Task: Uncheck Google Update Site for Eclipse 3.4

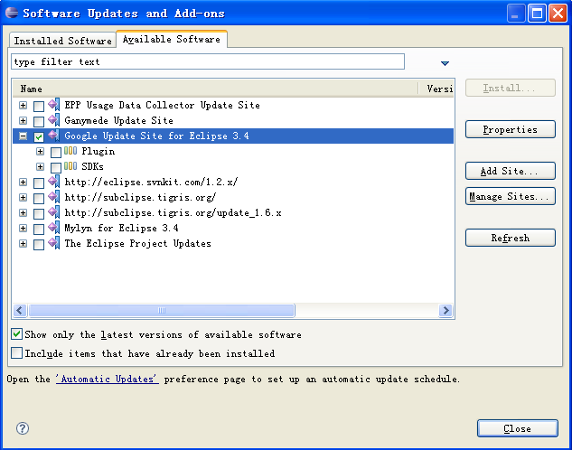Action: coord(39,137)
